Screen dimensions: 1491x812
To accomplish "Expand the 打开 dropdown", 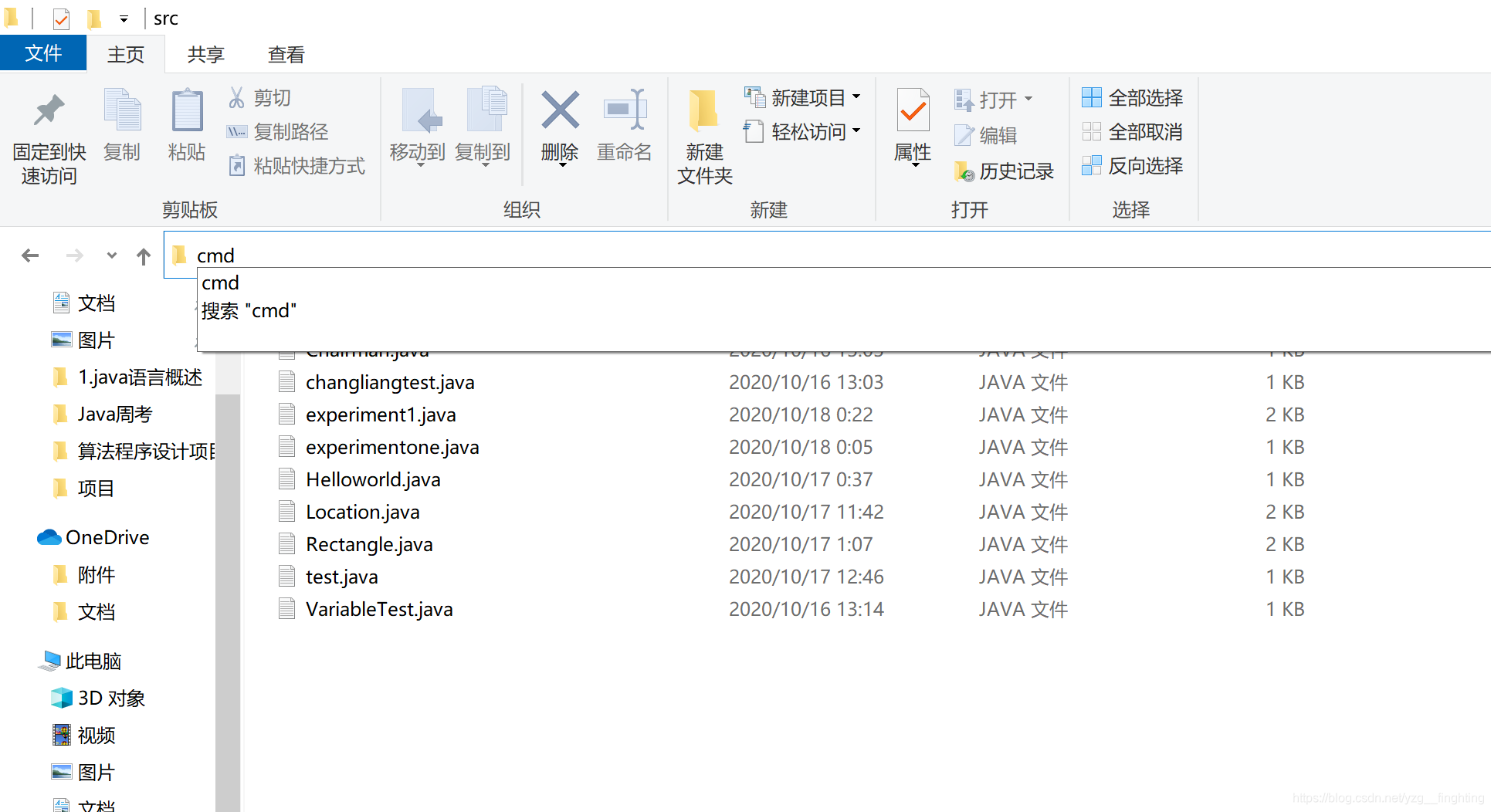I will click(x=1028, y=99).
